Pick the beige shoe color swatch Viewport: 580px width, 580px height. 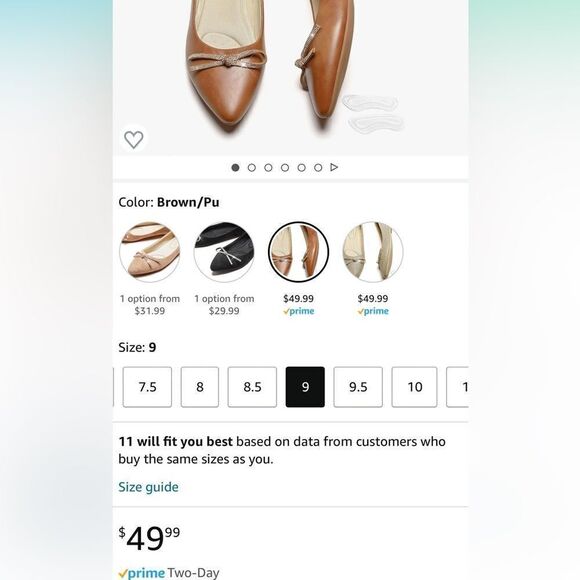pyautogui.click(x=372, y=252)
